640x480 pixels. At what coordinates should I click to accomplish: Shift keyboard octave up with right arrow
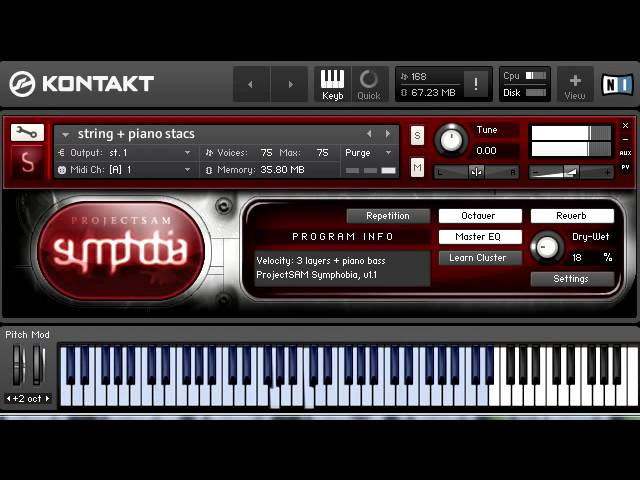(x=47, y=398)
